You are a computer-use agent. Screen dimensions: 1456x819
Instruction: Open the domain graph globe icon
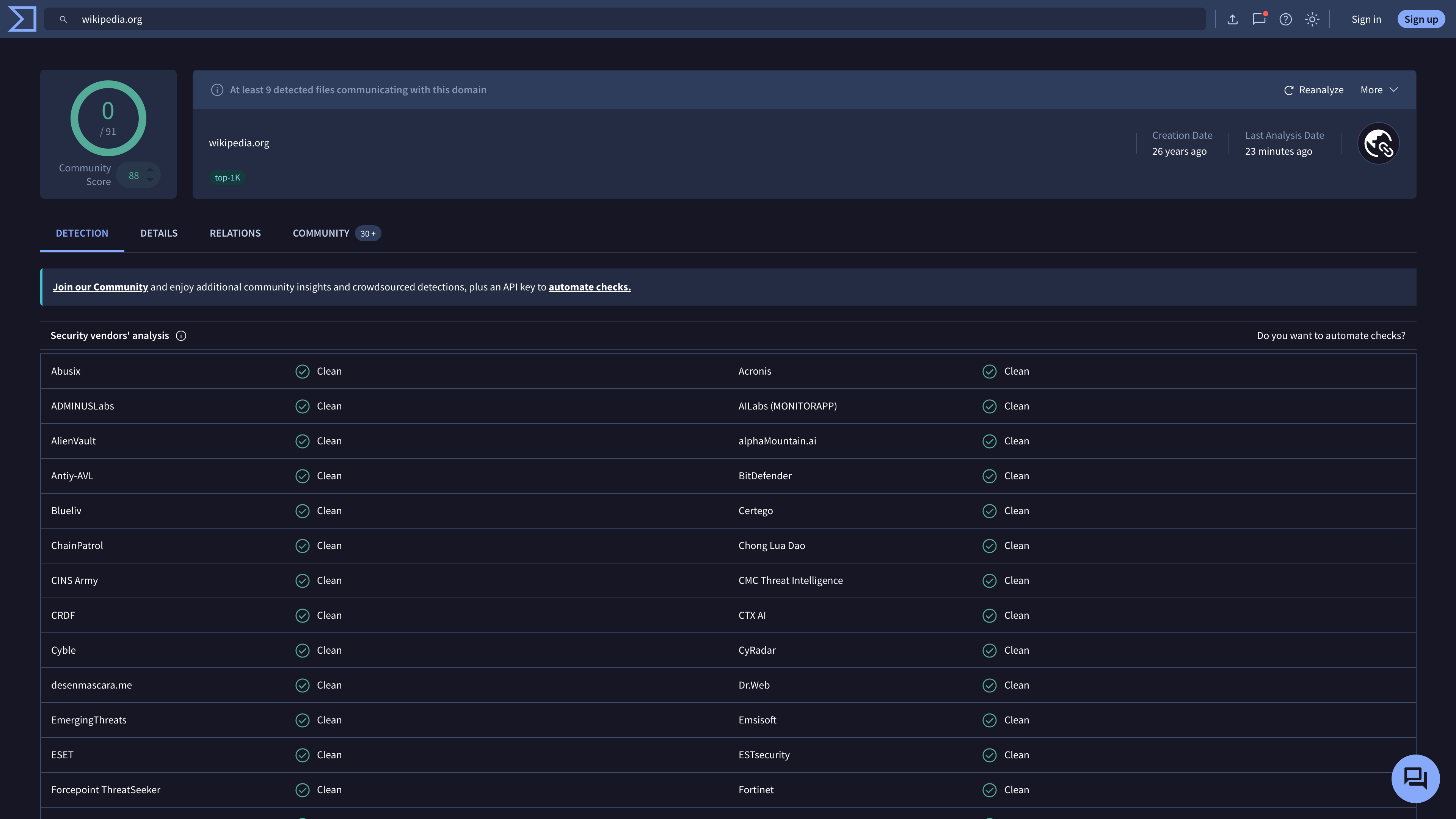tap(1379, 144)
